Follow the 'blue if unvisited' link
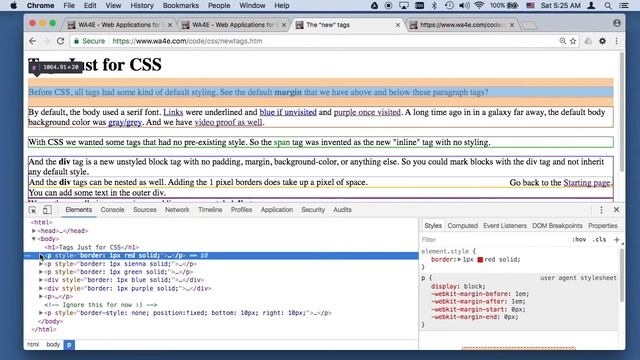The image size is (640, 360). 288,112
